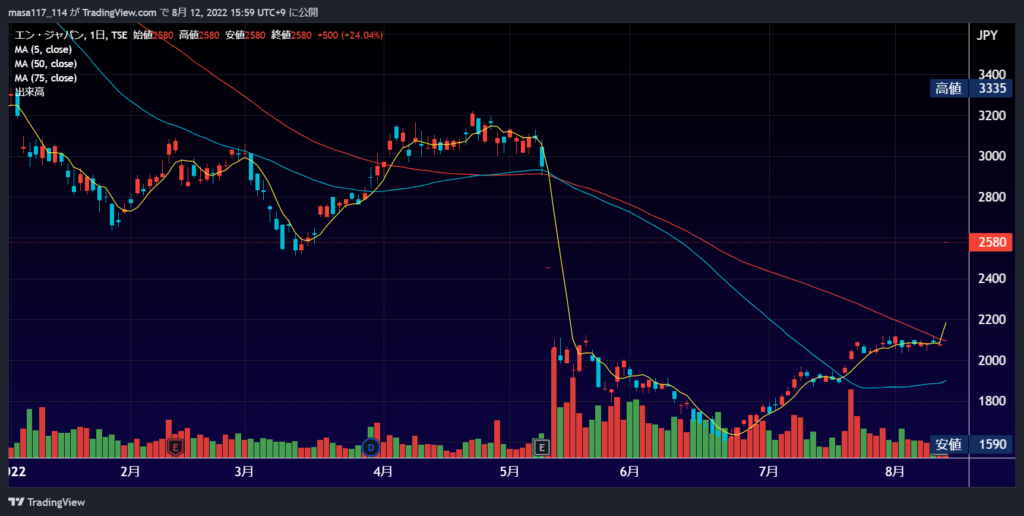Select the 出来高 volume indicator label
The image size is (1024, 516).
[29, 92]
